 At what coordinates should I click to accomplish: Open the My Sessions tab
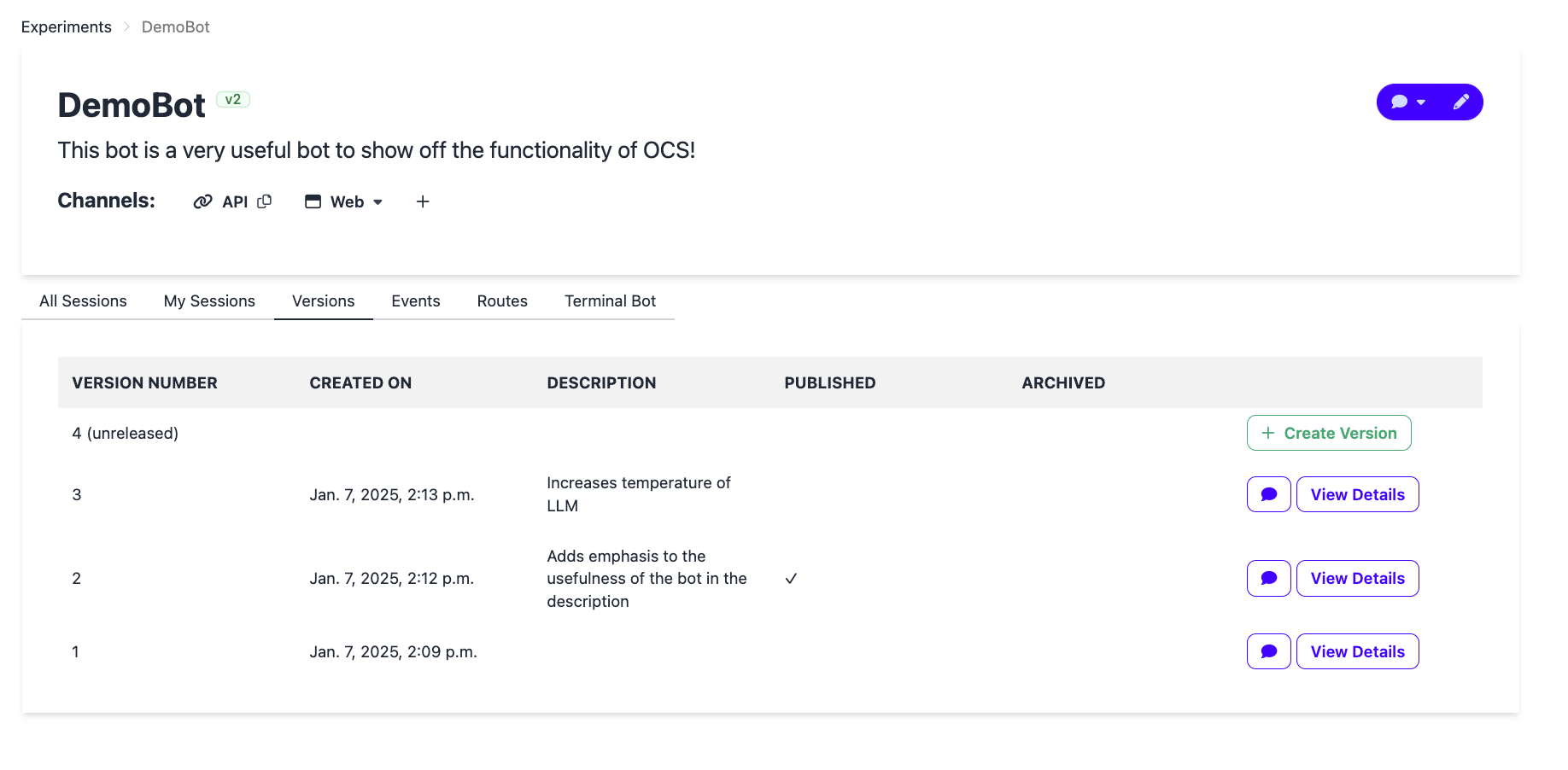[209, 300]
